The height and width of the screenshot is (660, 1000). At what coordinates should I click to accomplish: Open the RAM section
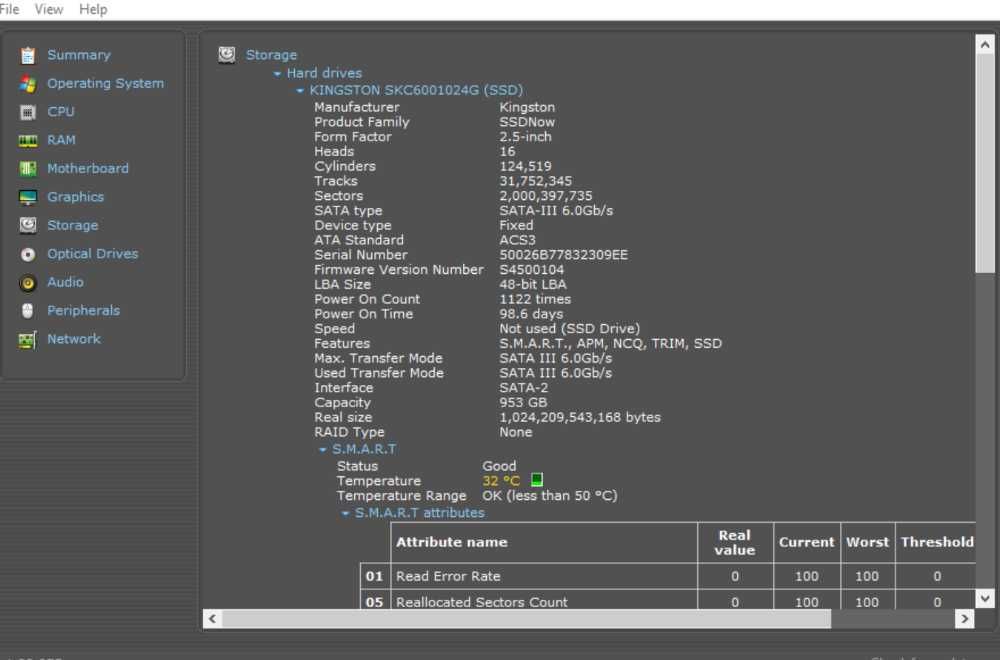pyautogui.click(x=61, y=140)
